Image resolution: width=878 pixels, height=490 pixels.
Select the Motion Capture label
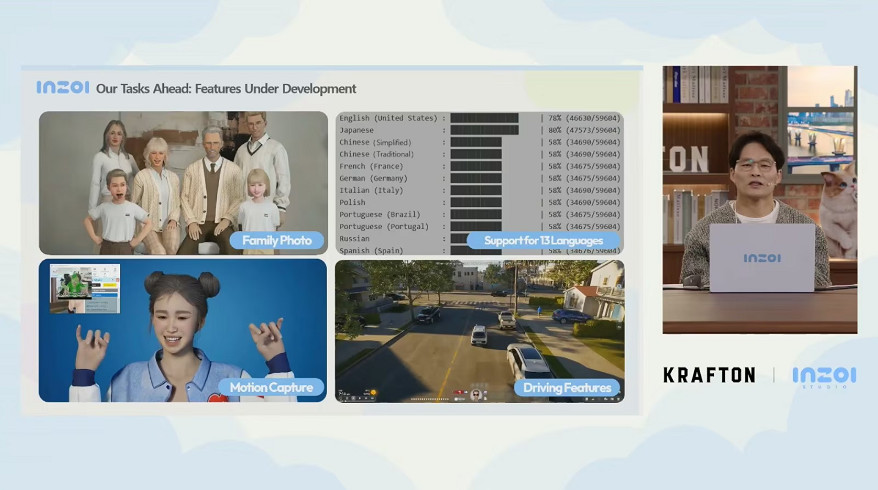point(271,387)
